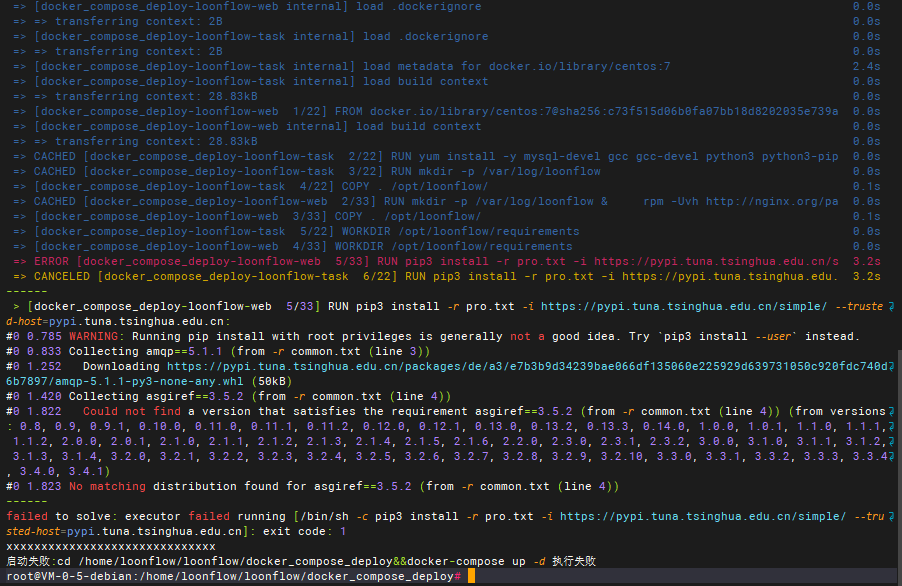Image resolution: width=902 pixels, height=586 pixels.
Task: Click 'load metadata for docker.io/library/centos:7' line
Action: pyautogui.click(x=446, y=67)
